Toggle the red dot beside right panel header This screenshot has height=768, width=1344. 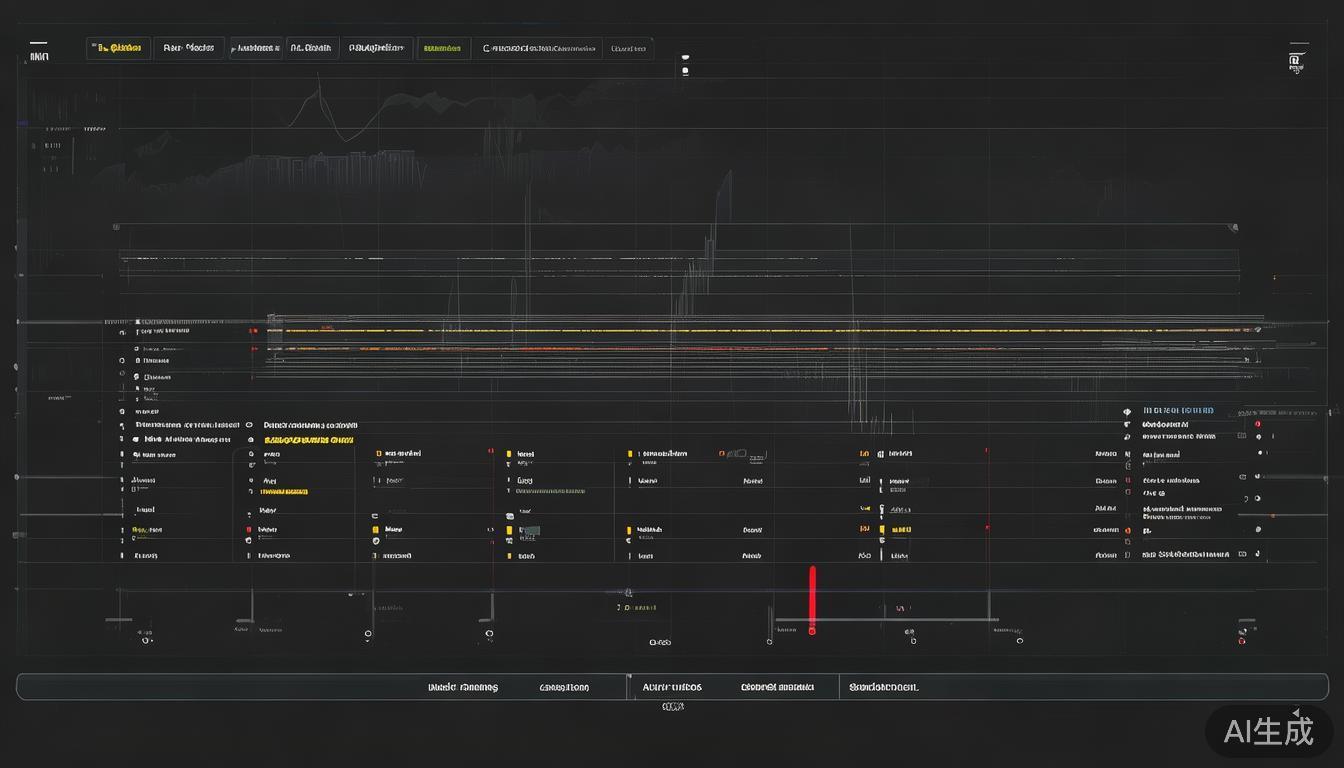click(x=1258, y=424)
